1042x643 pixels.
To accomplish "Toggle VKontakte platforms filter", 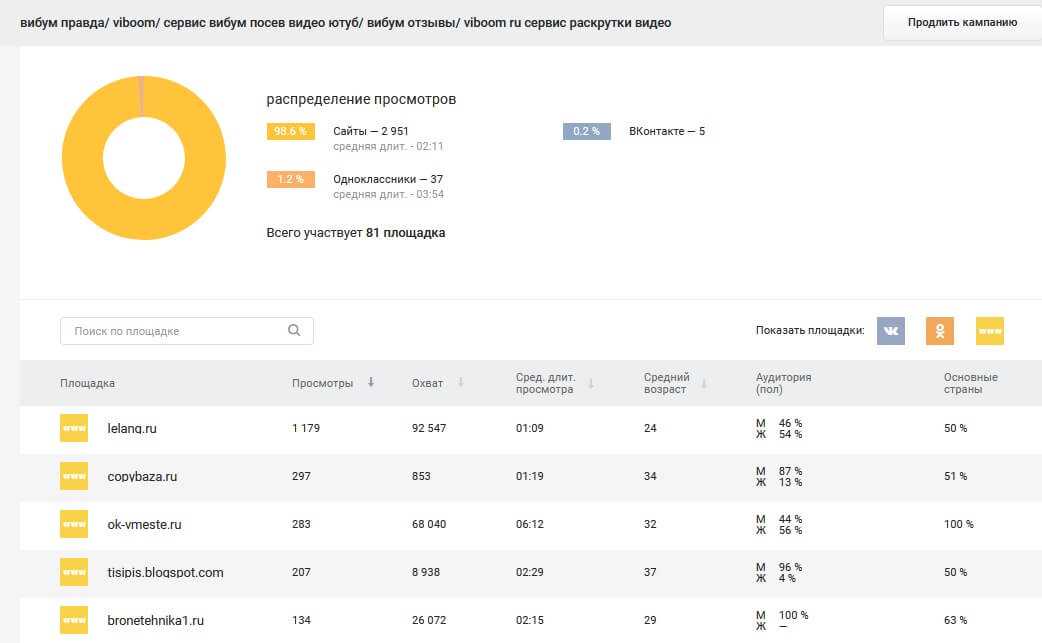I will 890,331.
